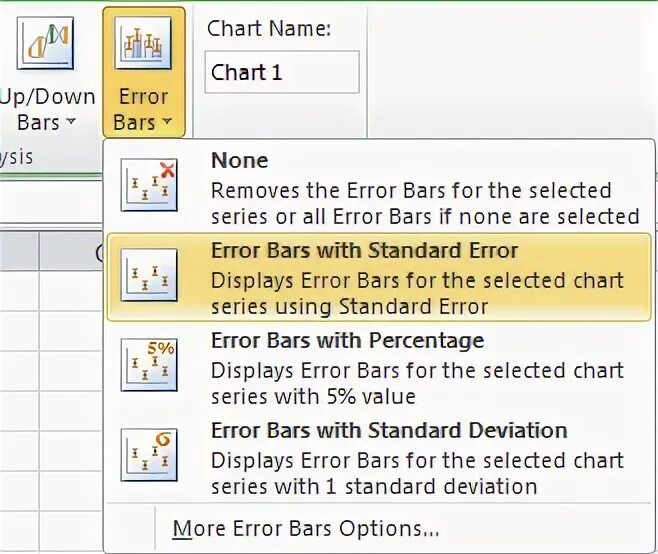Image resolution: width=658 pixels, height=554 pixels.
Task: Click the Standard Error error bars icon
Action: pos(148,274)
